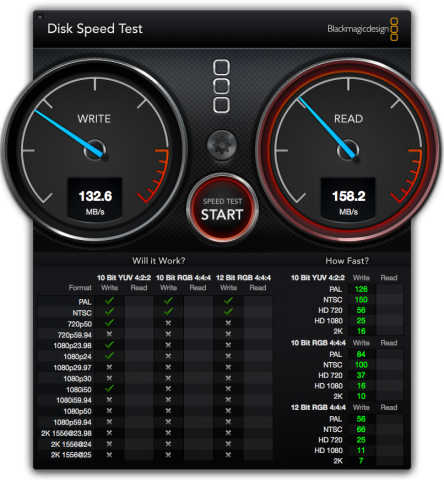Click PAL 10 Bit YUV write checkmark in Will it Work
The width and height of the screenshot is (444, 480).
[109, 301]
